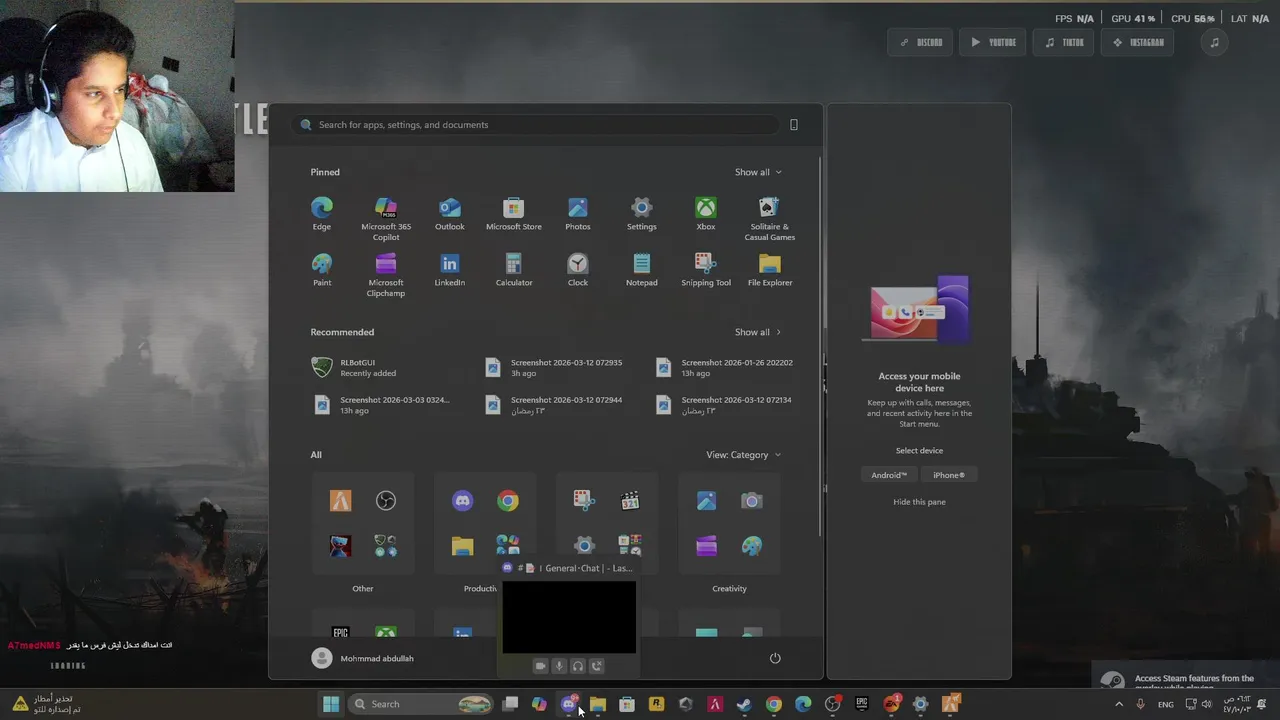Open the pinned LinkedIn app
Screen dimensions: 1280x720
coord(449,270)
